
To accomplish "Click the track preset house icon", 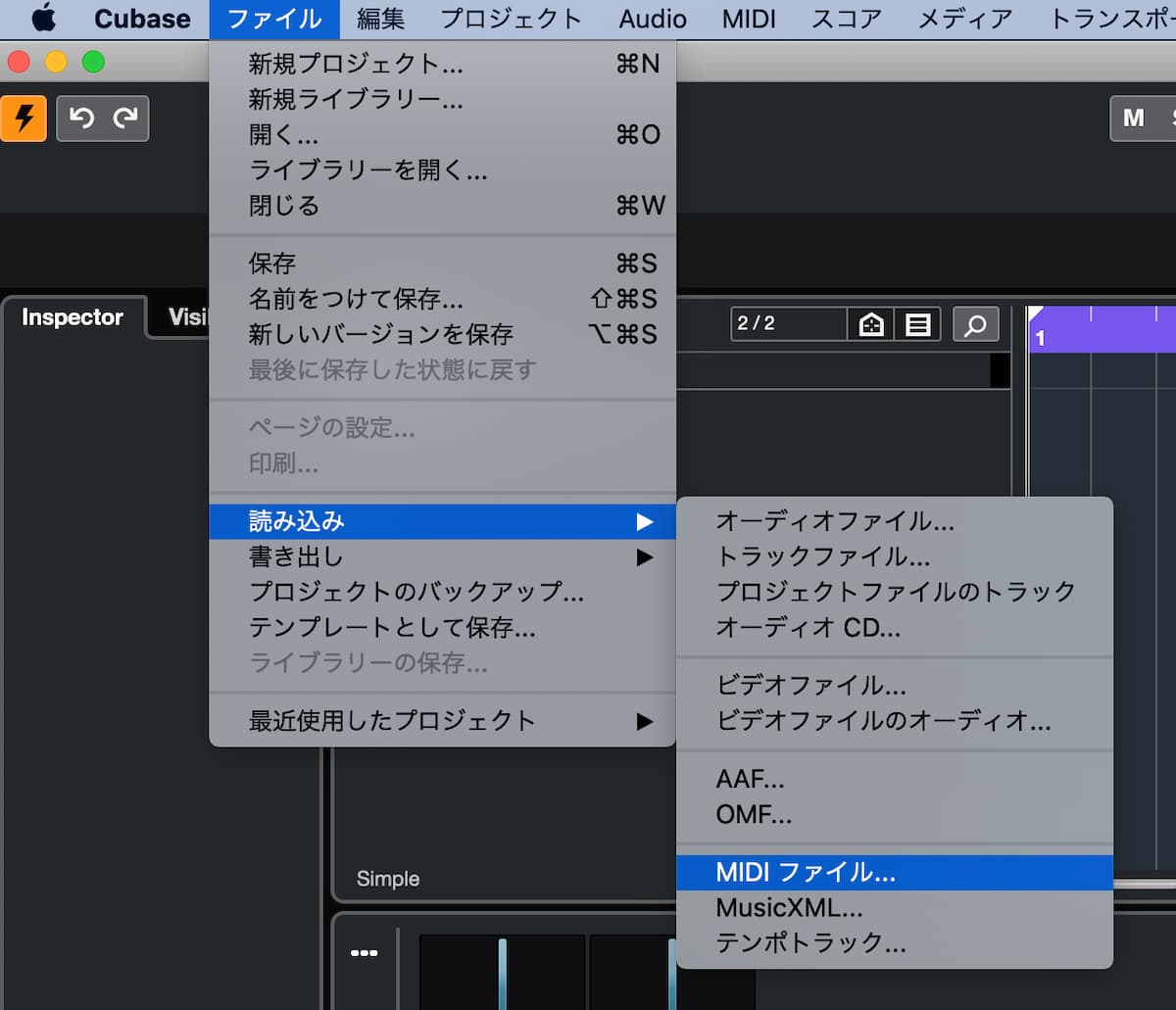I will point(871,324).
